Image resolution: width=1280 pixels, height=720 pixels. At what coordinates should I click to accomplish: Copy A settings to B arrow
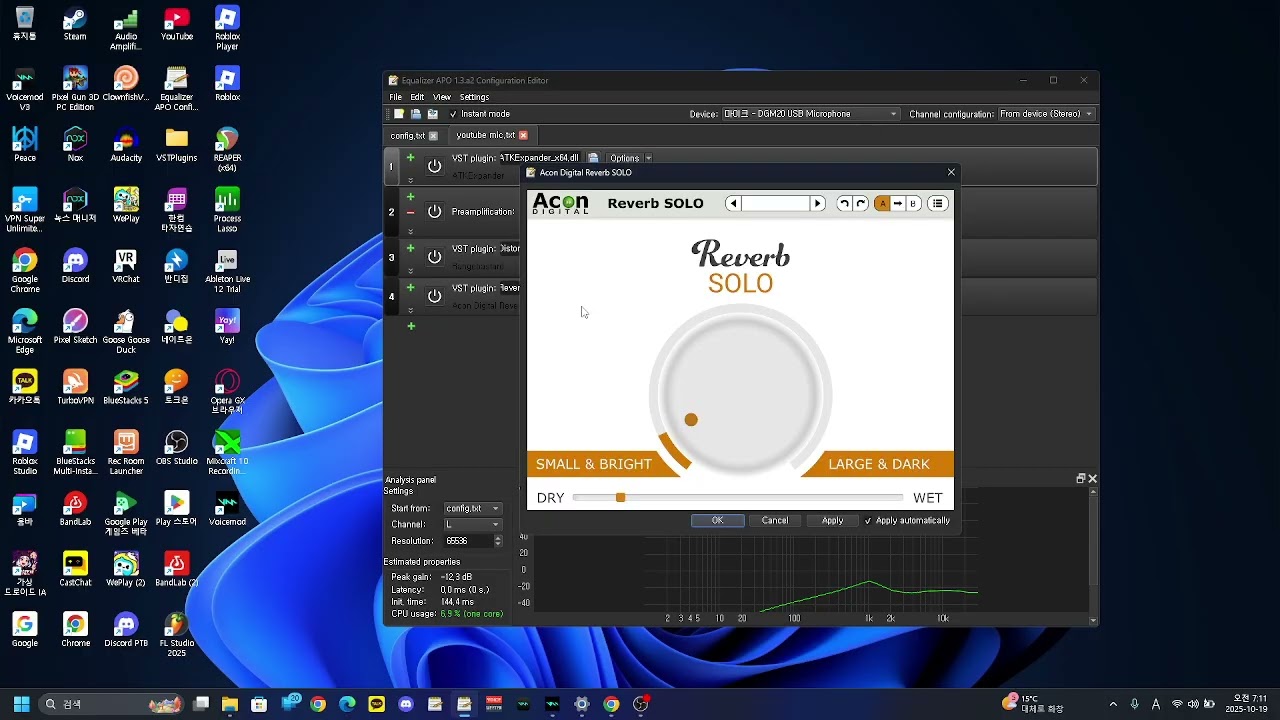[x=898, y=203]
